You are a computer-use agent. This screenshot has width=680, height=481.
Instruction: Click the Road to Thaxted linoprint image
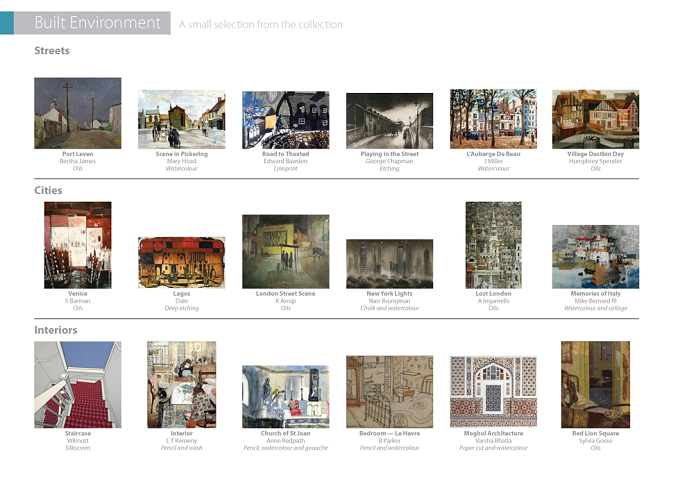tap(285, 120)
